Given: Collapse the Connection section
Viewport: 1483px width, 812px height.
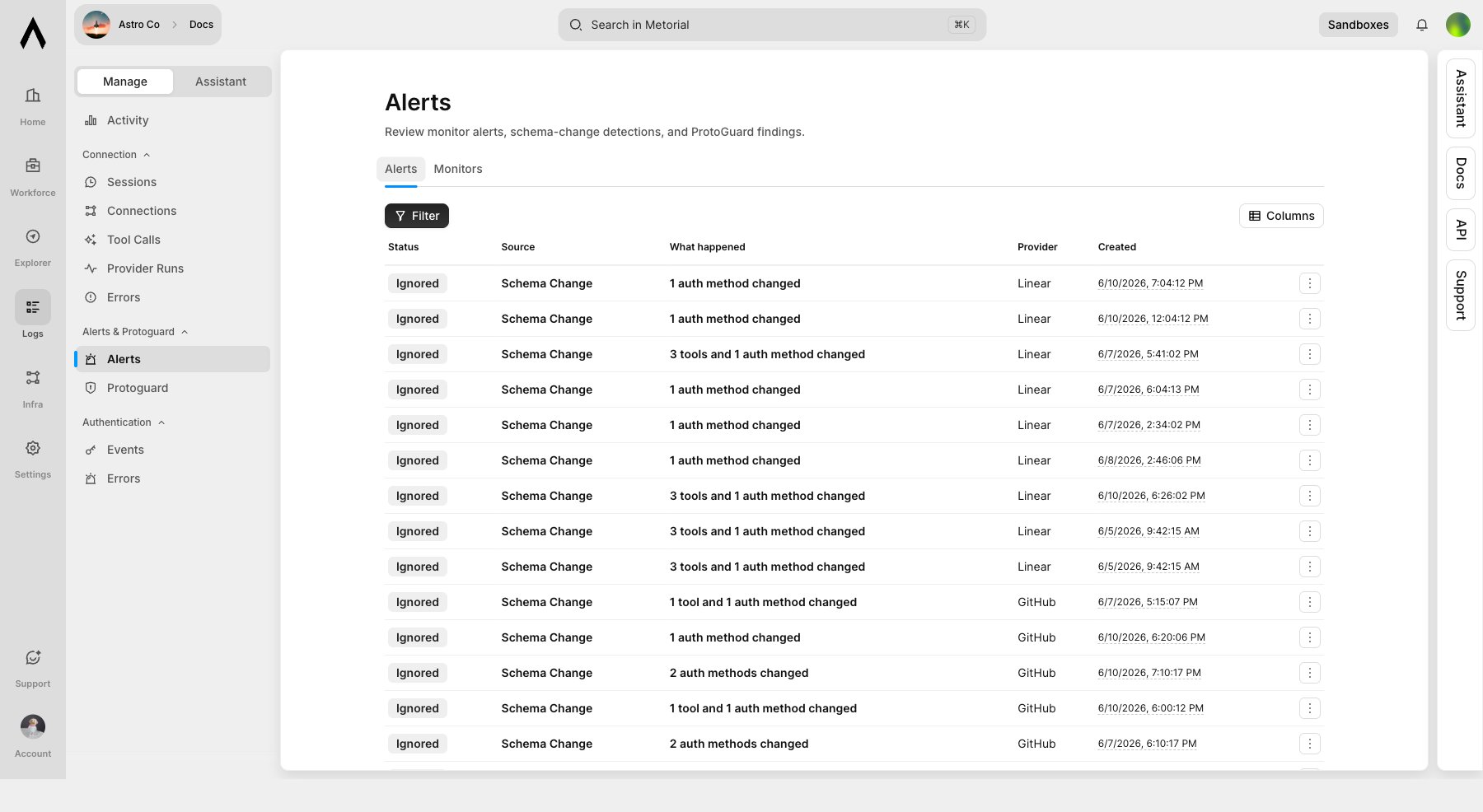Looking at the screenshot, I should [x=116, y=155].
